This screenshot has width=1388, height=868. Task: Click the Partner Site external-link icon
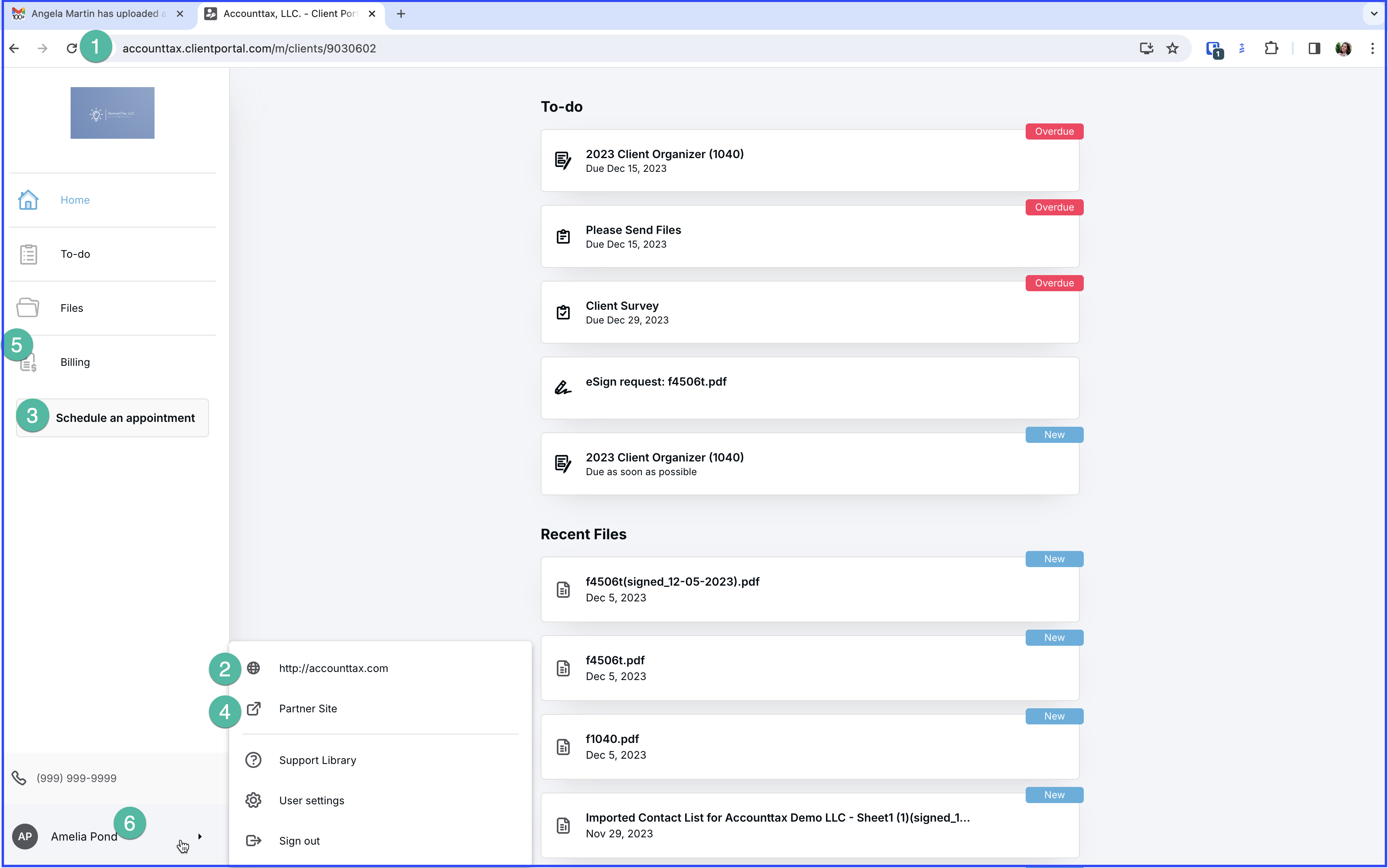(253, 708)
